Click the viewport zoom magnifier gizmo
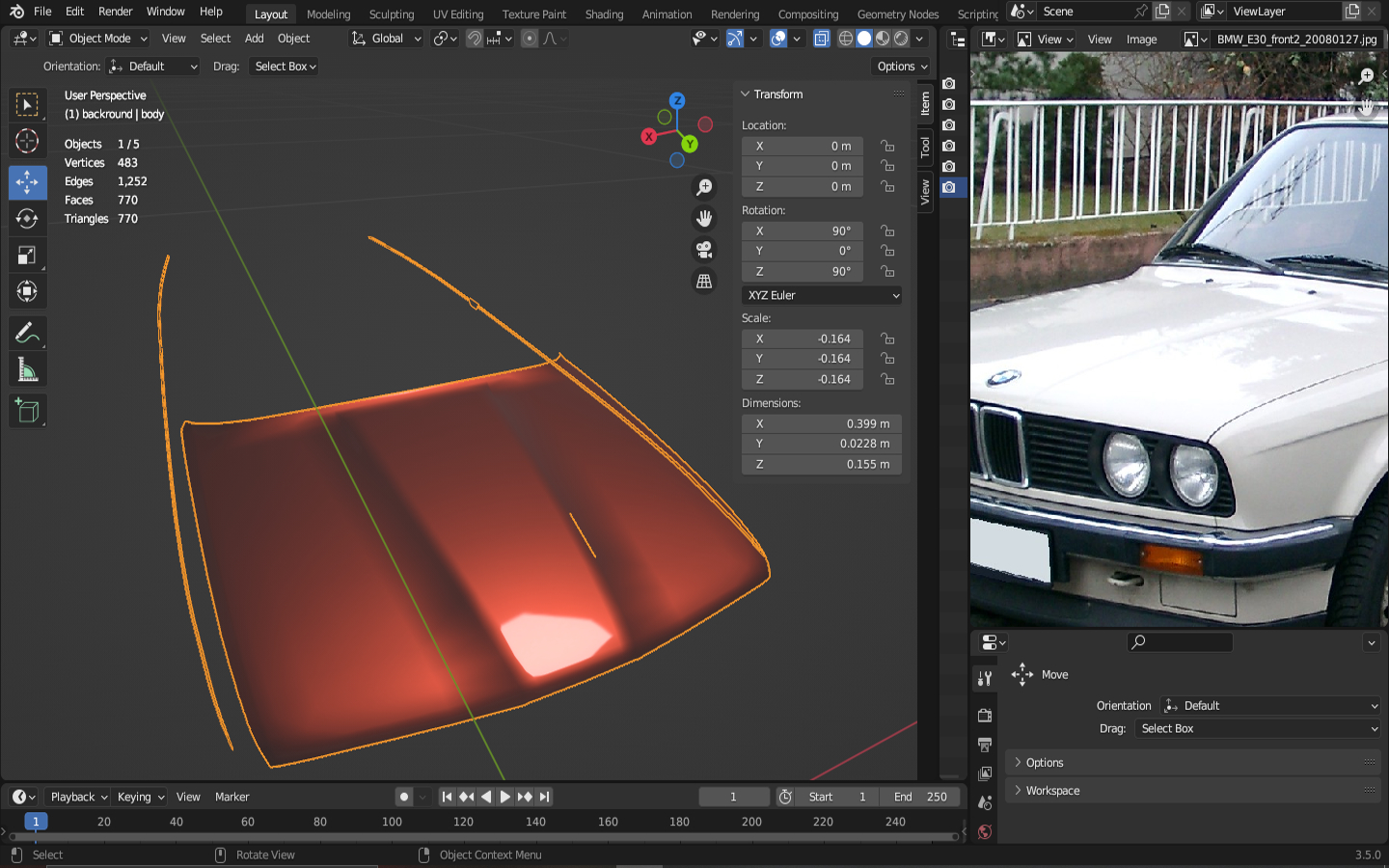Viewport: 1389px width, 868px height. point(704,187)
